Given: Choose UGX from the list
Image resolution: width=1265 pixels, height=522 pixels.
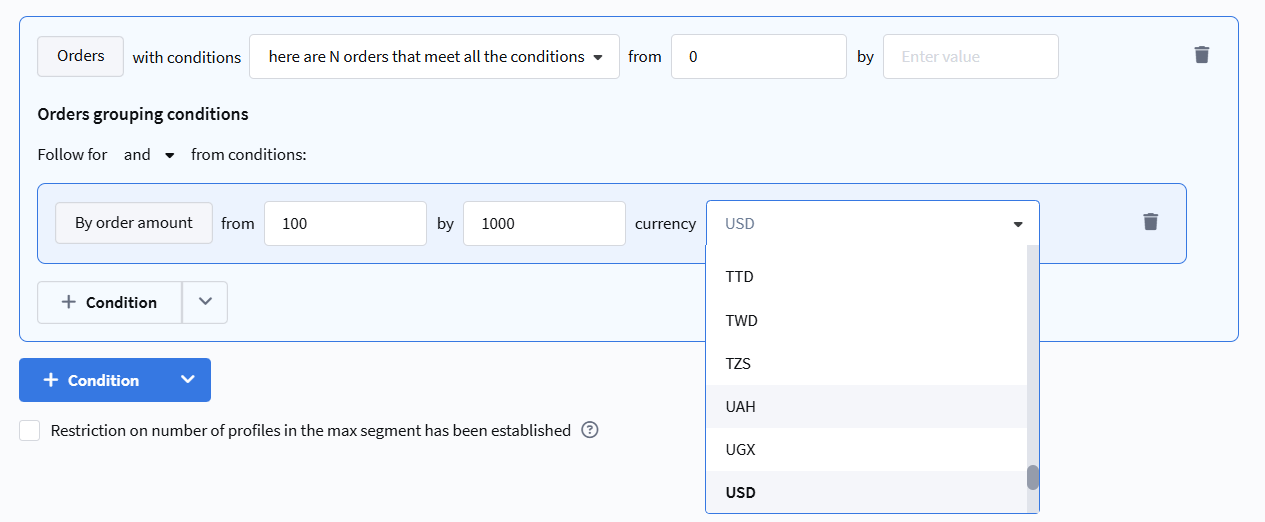Looking at the screenshot, I should (x=741, y=450).
